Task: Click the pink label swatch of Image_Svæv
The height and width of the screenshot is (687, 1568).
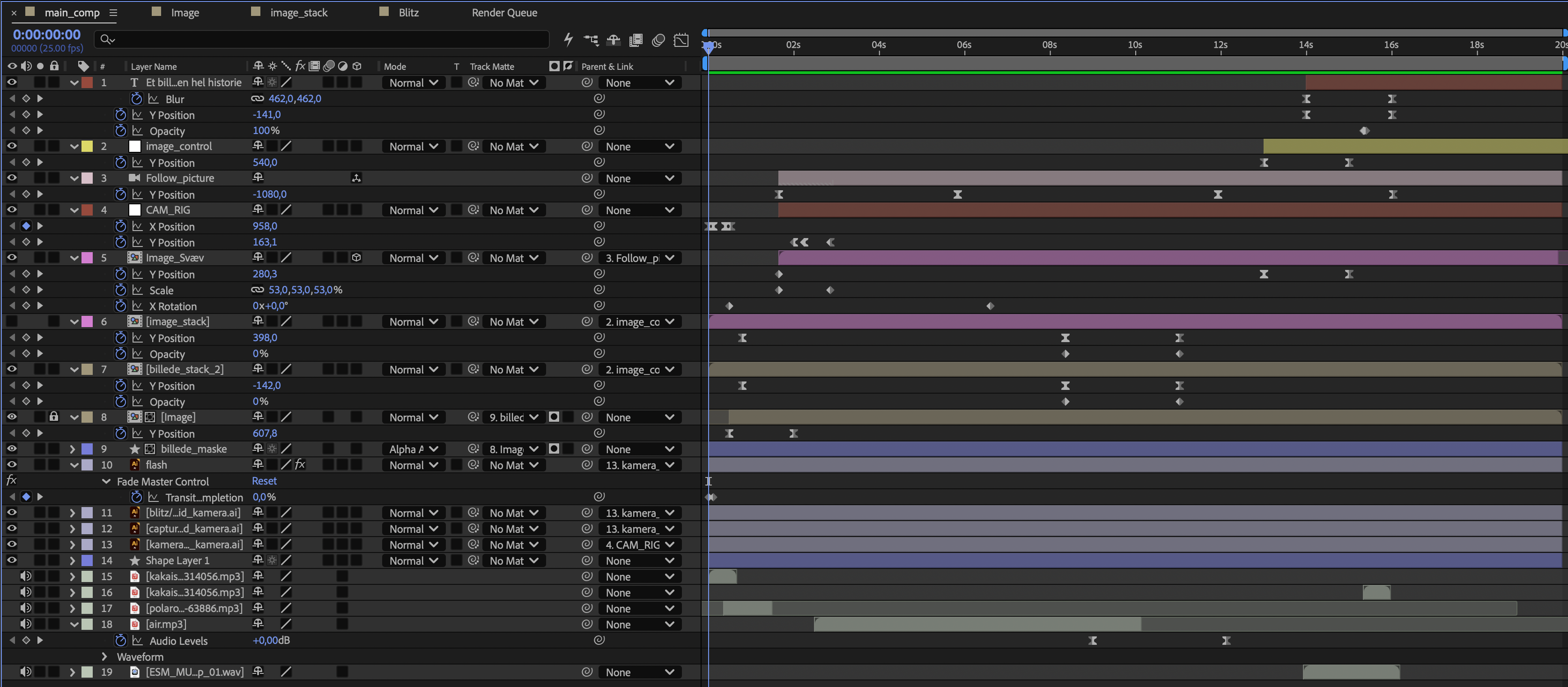Action: tap(87, 258)
